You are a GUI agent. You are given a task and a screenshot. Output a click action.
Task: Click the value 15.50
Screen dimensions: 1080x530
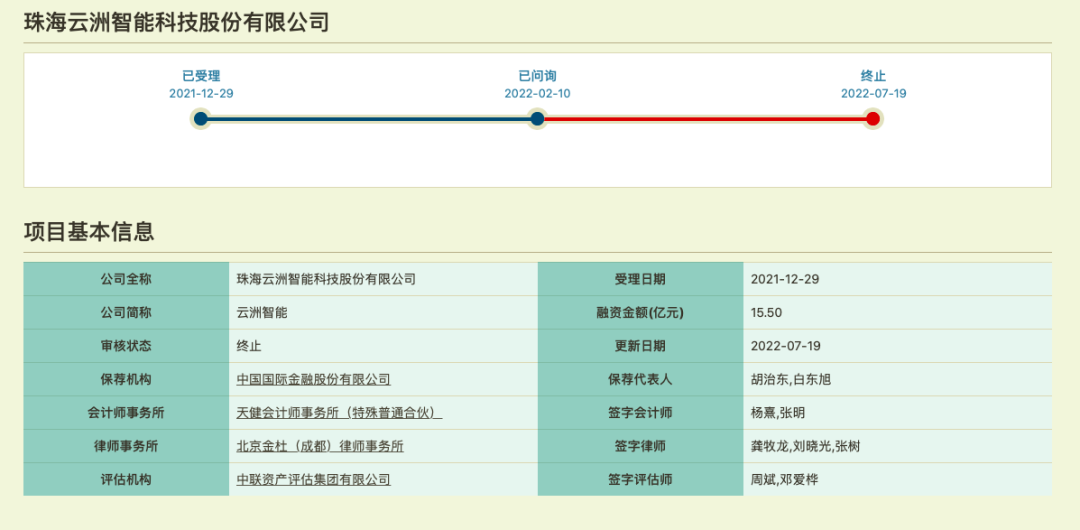[766, 312]
